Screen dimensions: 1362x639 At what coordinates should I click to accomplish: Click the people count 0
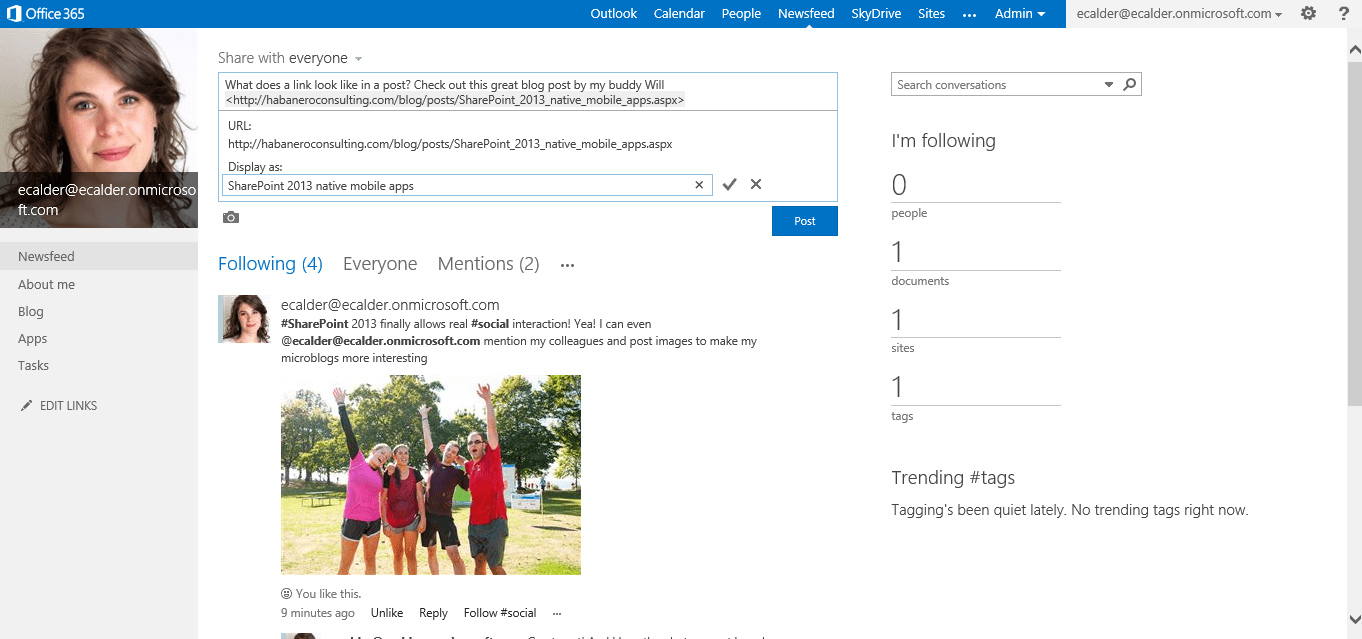click(x=899, y=185)
